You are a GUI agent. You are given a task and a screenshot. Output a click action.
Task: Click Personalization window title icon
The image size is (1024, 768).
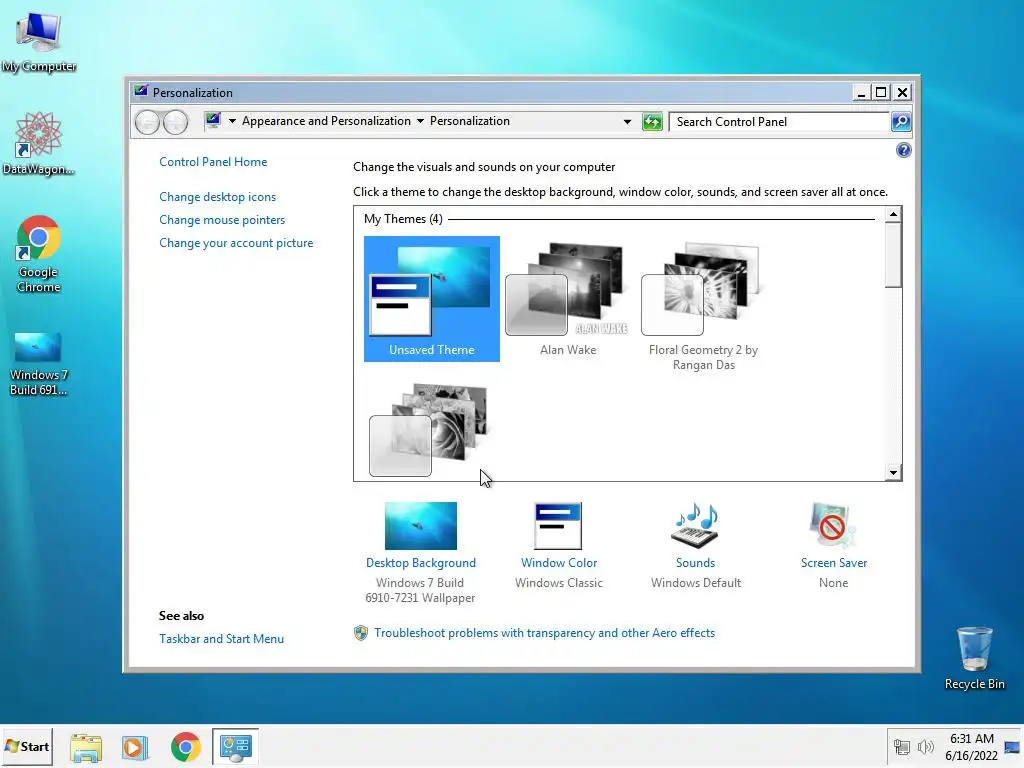(141, 92)
